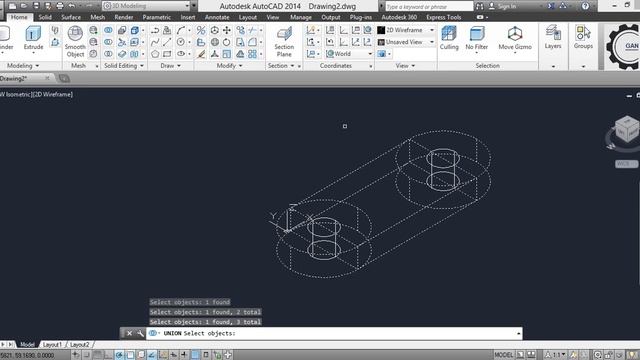Select the Spline draw tool
The width and height of the screenshot is (640, 360).
(155, 42)
